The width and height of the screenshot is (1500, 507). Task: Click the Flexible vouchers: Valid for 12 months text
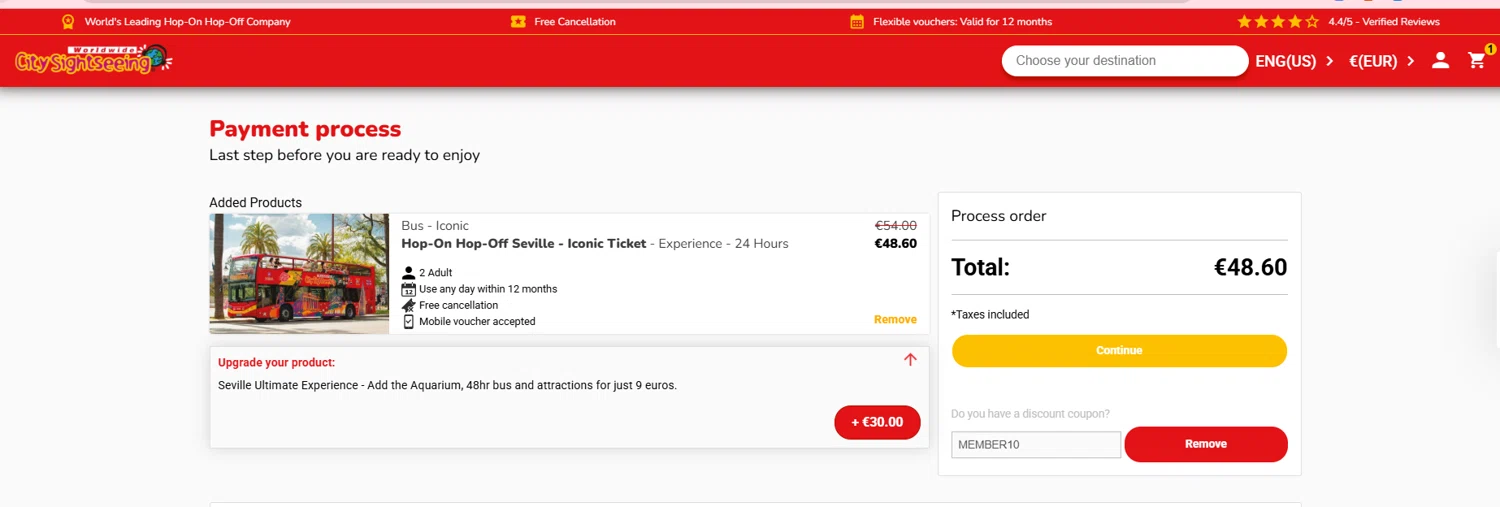pos(962,21)
